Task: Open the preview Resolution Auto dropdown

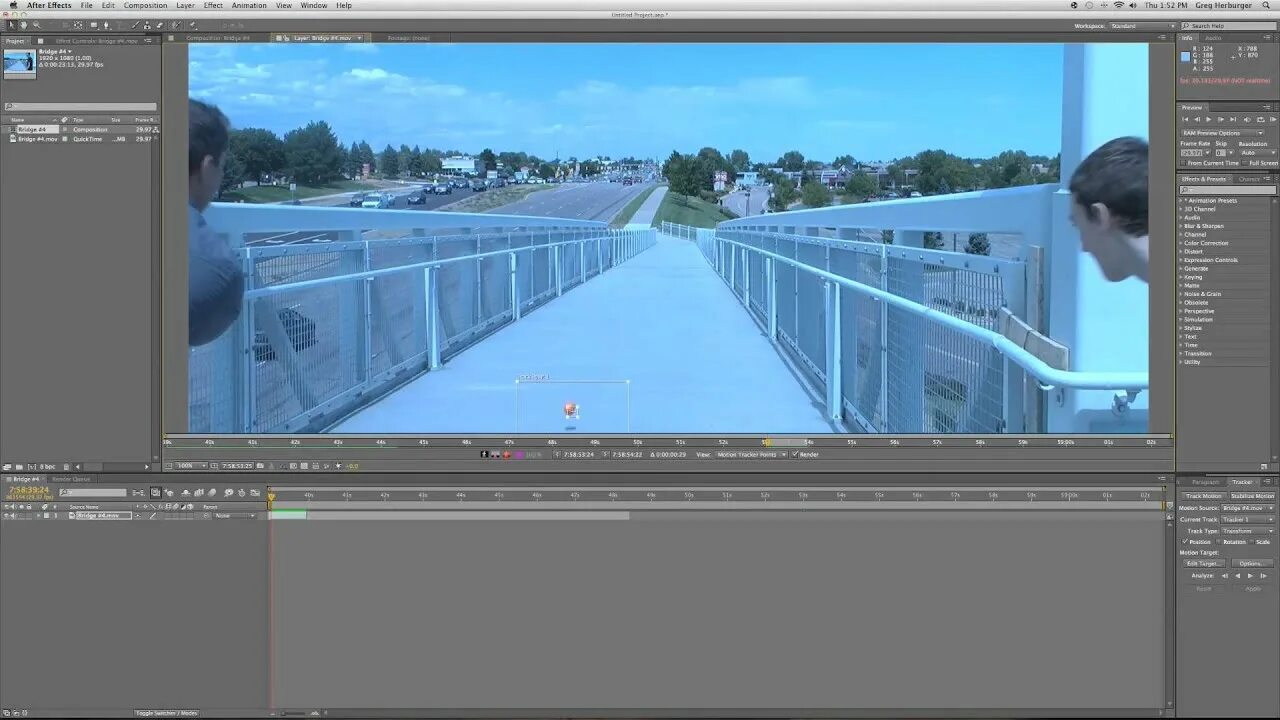Action: [x=1257, y=153]
